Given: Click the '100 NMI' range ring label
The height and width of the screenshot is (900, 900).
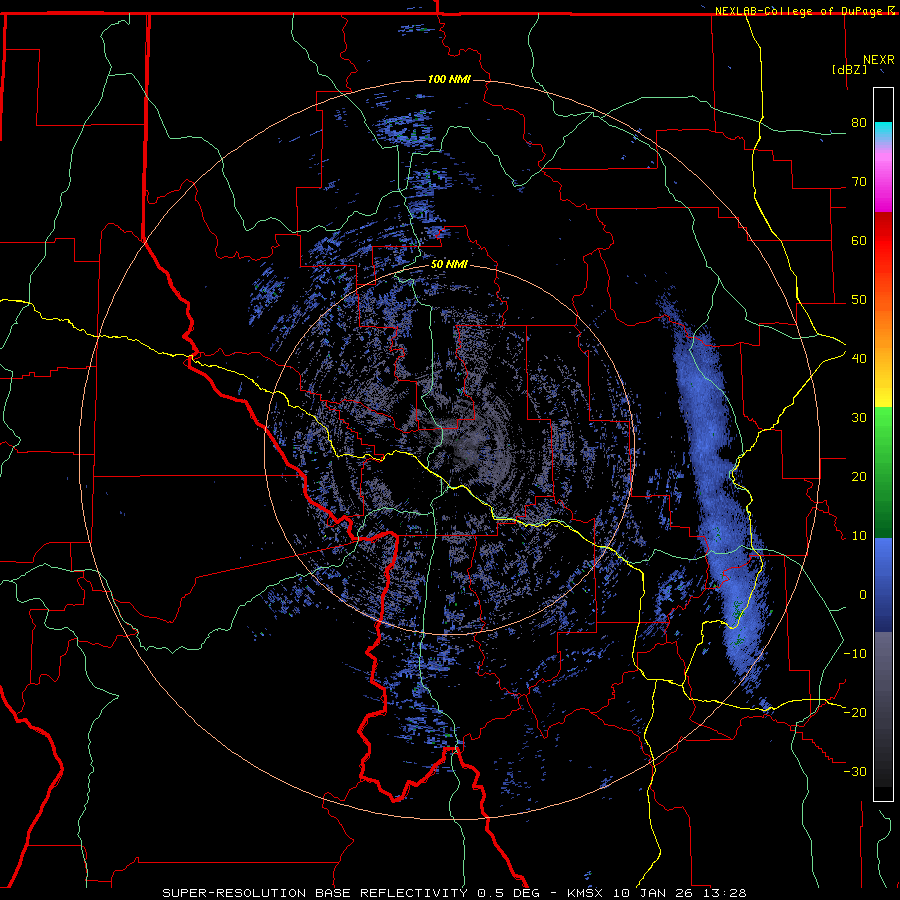Looking at the screenshot, I should (x=449, y=79).
